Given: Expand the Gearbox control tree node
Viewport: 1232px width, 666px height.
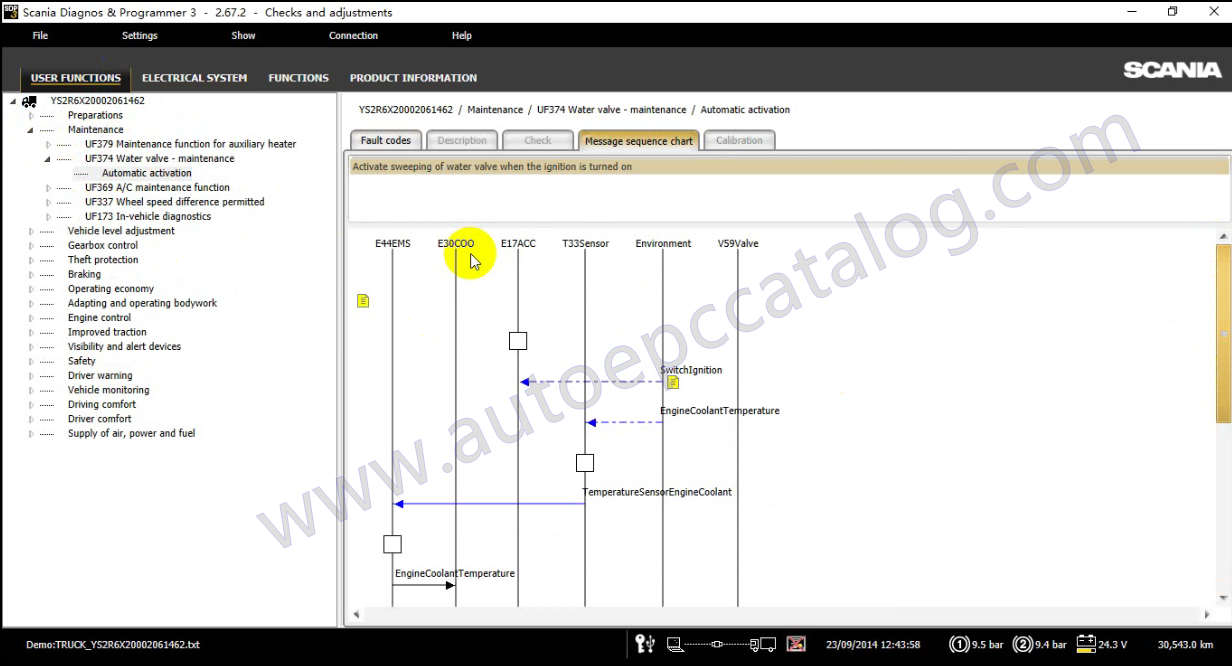Looking at the screenshot, I should pos(31,246).
